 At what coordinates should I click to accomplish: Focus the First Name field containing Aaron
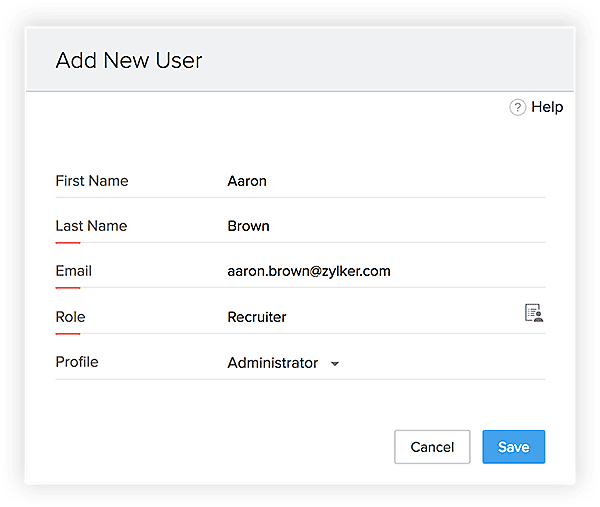click(386, 181)
